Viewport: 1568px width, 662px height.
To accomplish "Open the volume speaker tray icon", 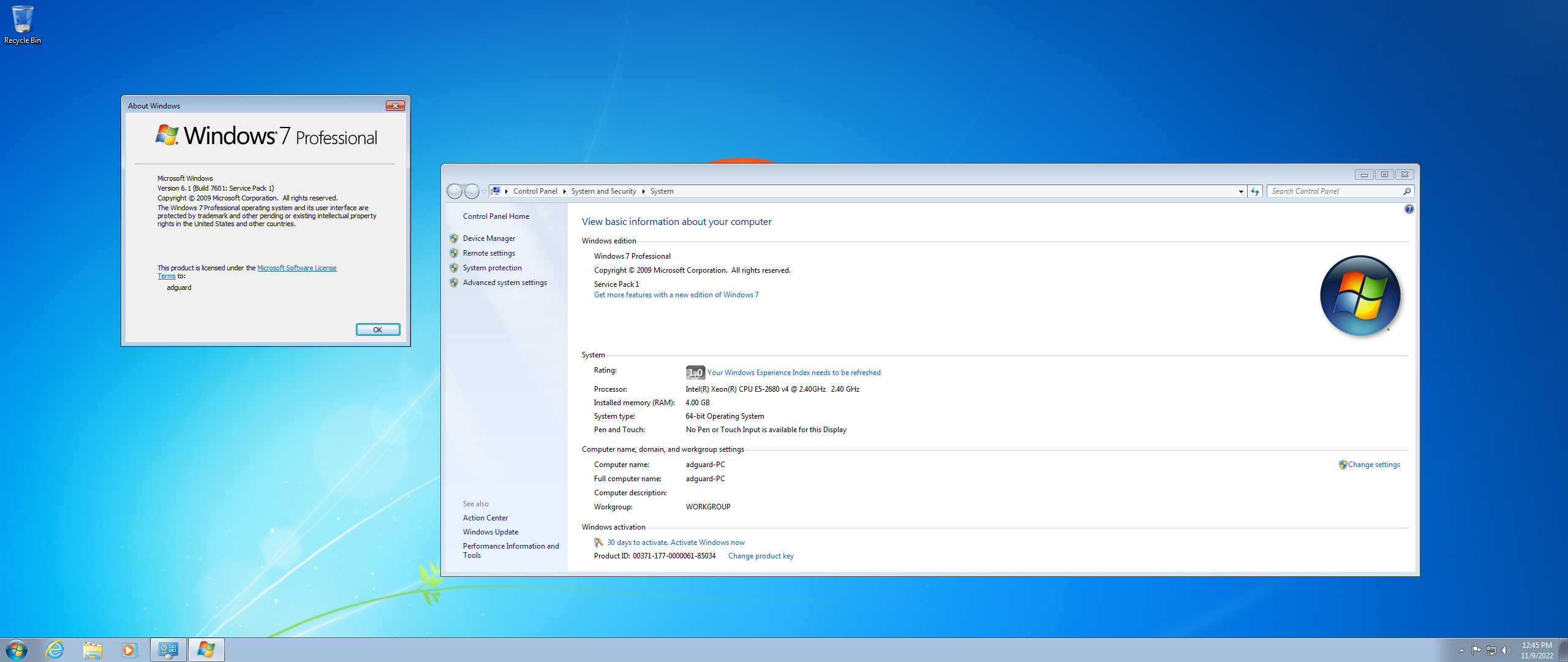I will point(1506,650).
